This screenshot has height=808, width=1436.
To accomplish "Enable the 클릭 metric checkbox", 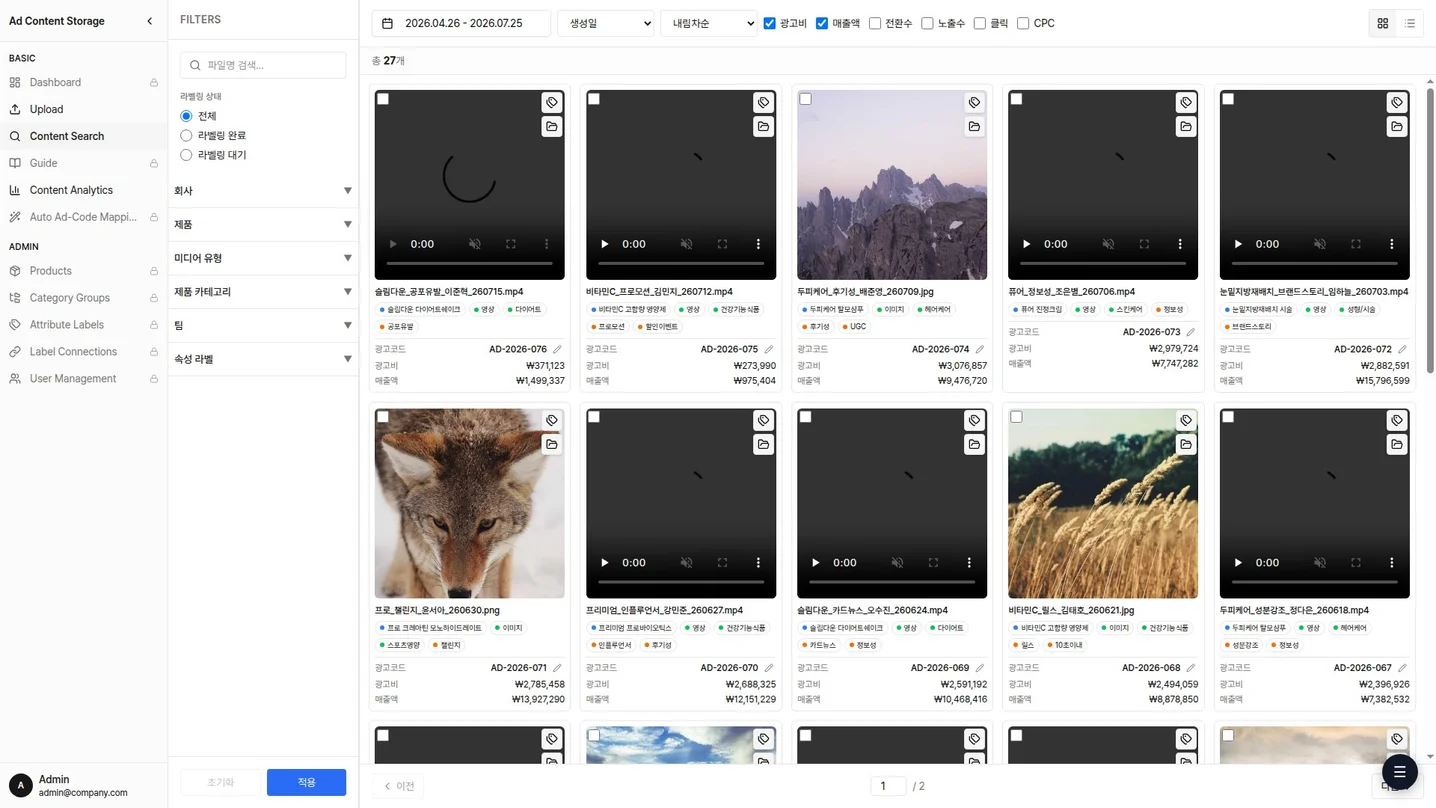I will [x=980, y=23].
